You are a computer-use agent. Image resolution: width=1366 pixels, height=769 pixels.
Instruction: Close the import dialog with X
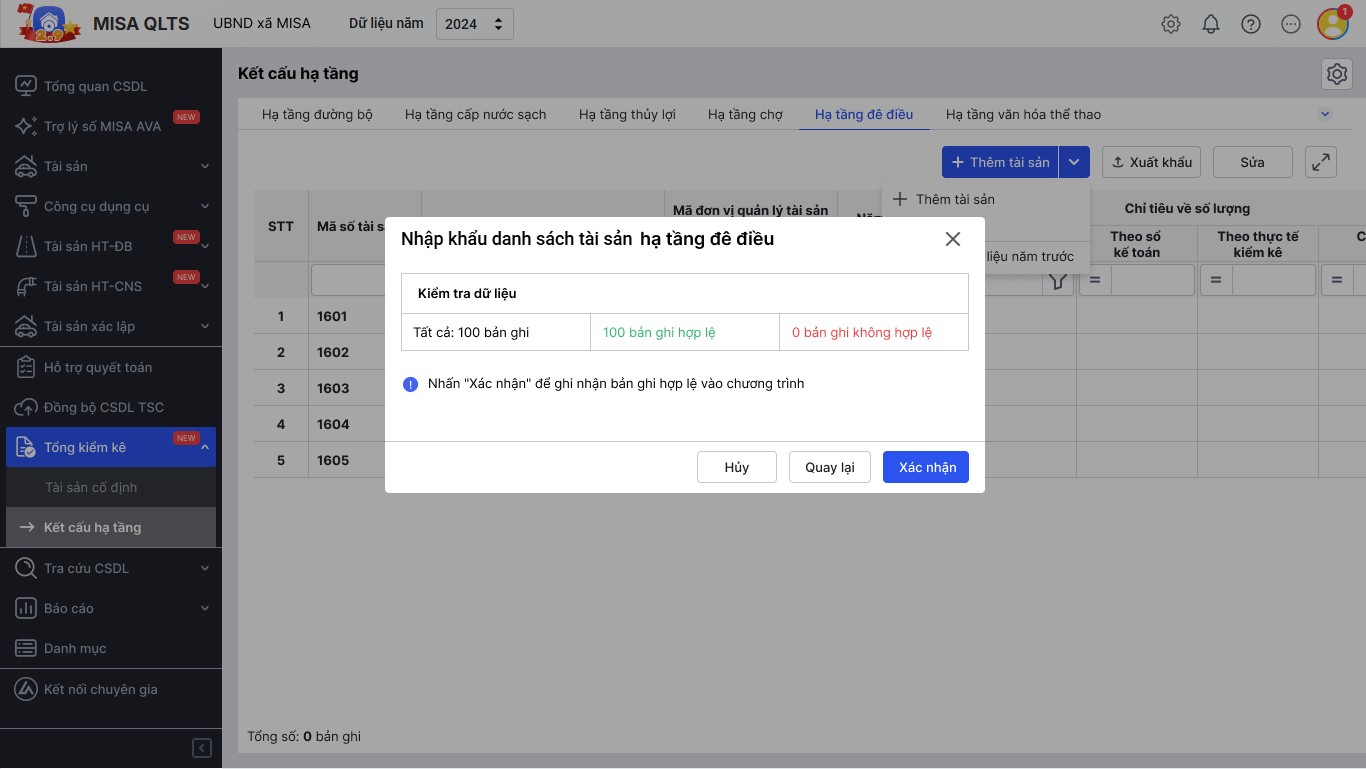(953, 239)
